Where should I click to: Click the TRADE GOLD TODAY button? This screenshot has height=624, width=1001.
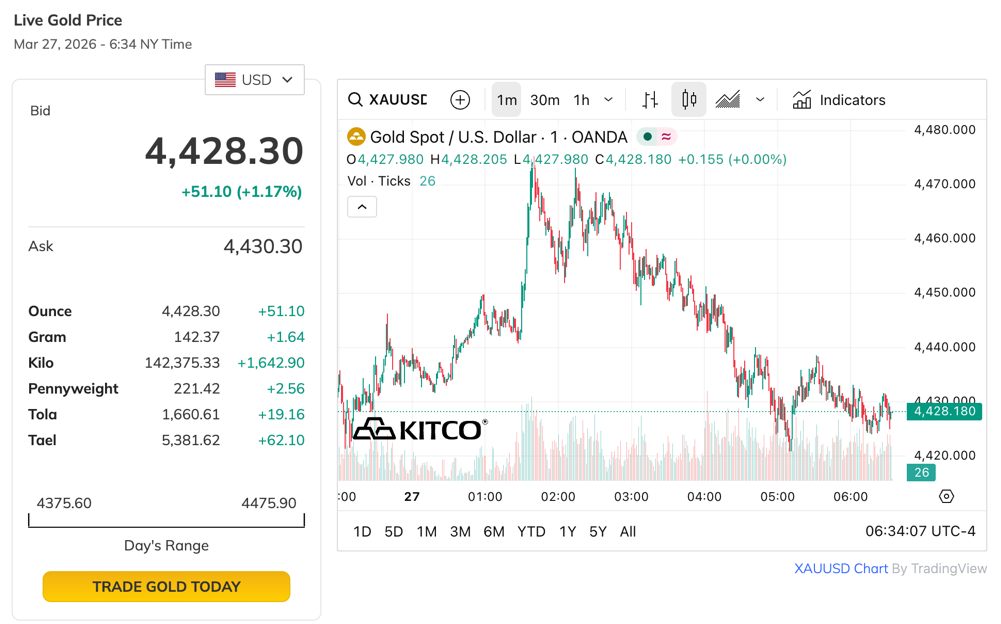(x=166, y=587)
